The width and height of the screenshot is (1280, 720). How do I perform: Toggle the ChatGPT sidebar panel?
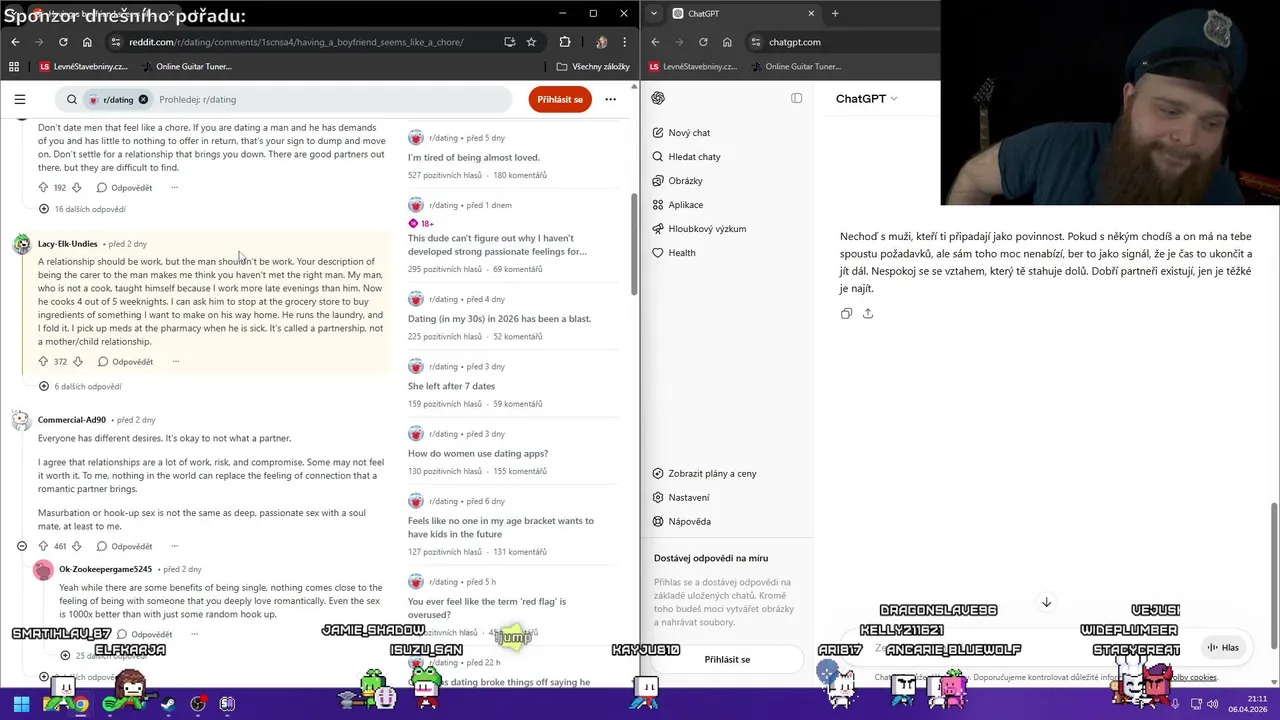pos(796,98)
